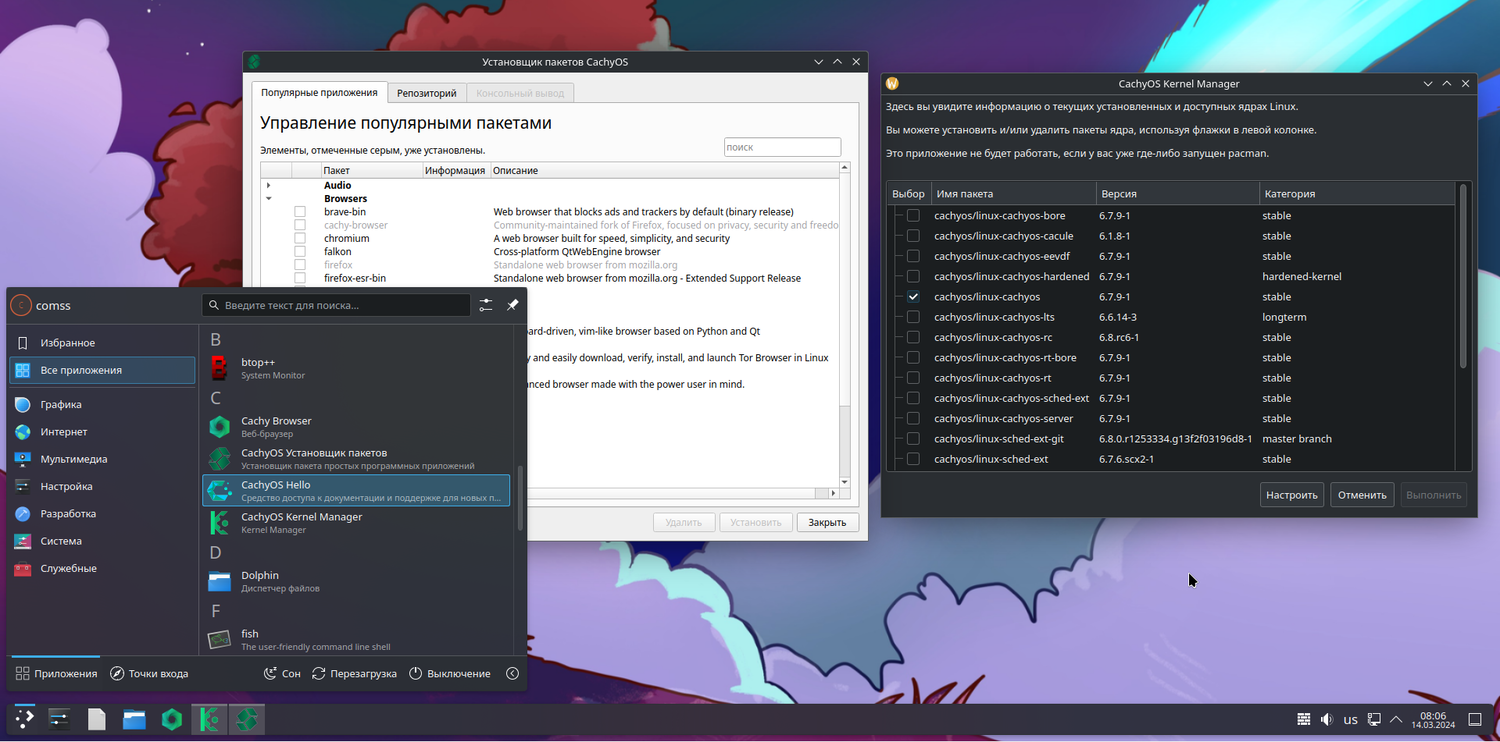Focus the поиск field in package installer
This screenshot has width=1500, height=742.
pos(783,147)
